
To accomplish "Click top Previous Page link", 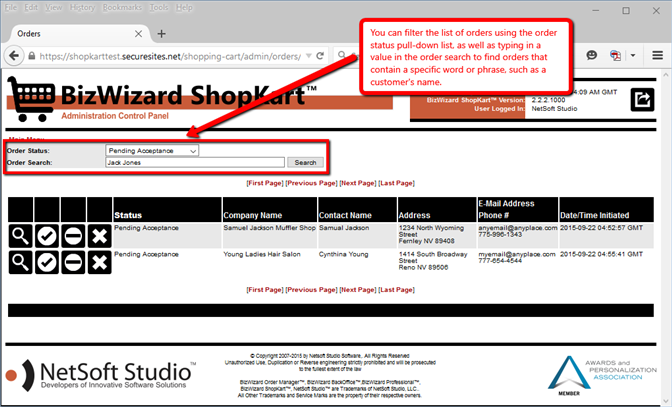I will [312, 183].
